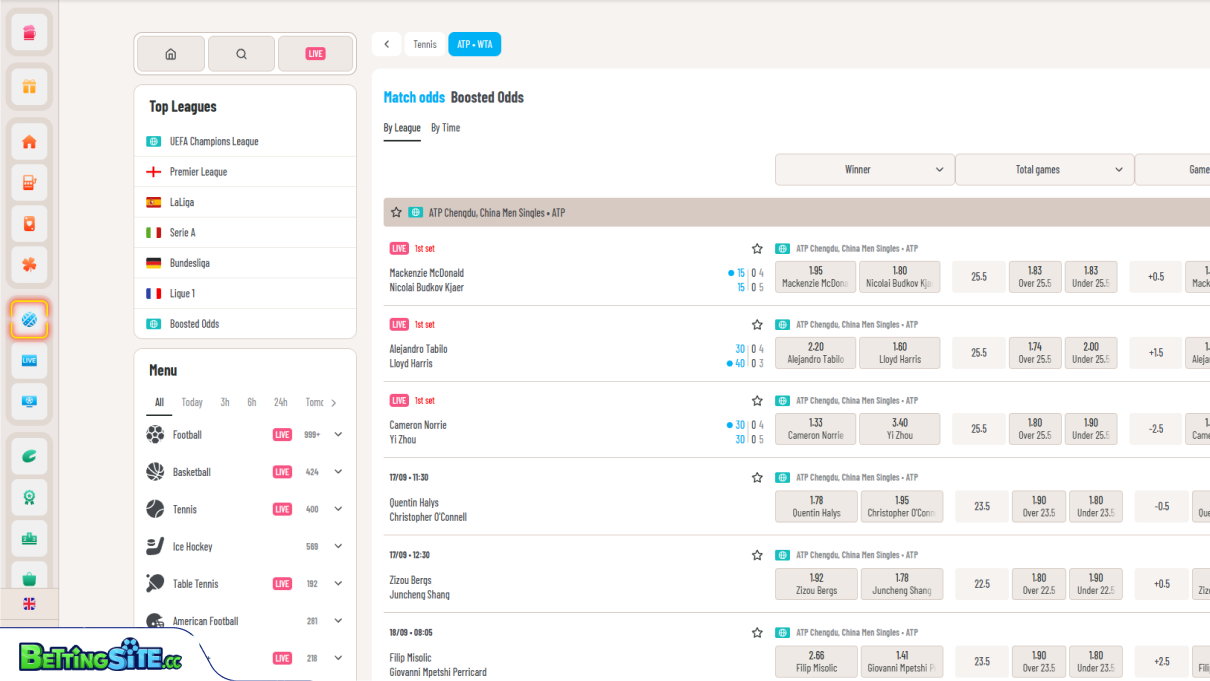Select the ATP • WTA tab
Viewport: 1210px width, 681px height.
click(474, 43)
